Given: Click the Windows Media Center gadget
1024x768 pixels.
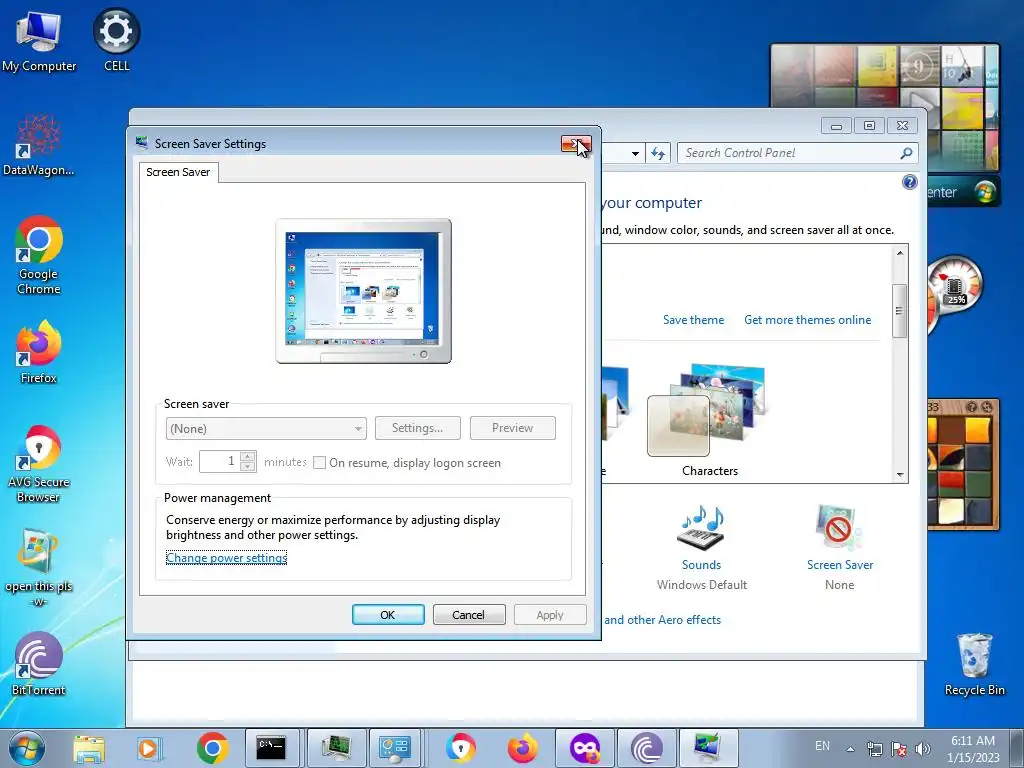Looking at the screenshot, I should coord(963,192).
